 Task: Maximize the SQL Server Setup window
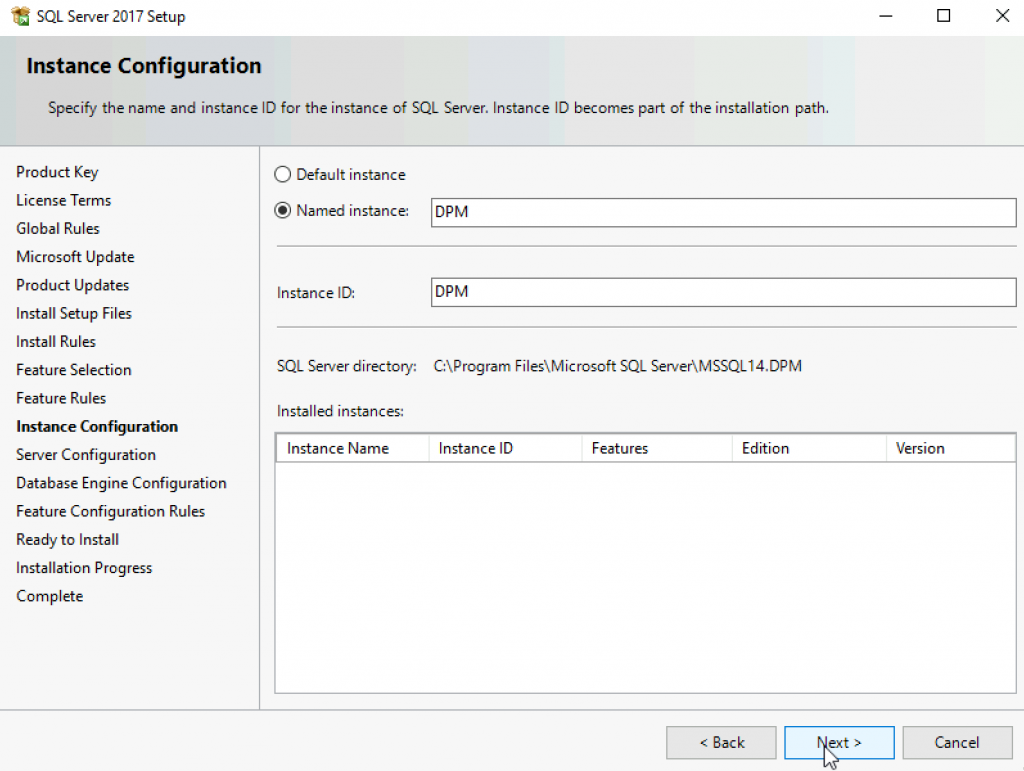tap(944, 16)
